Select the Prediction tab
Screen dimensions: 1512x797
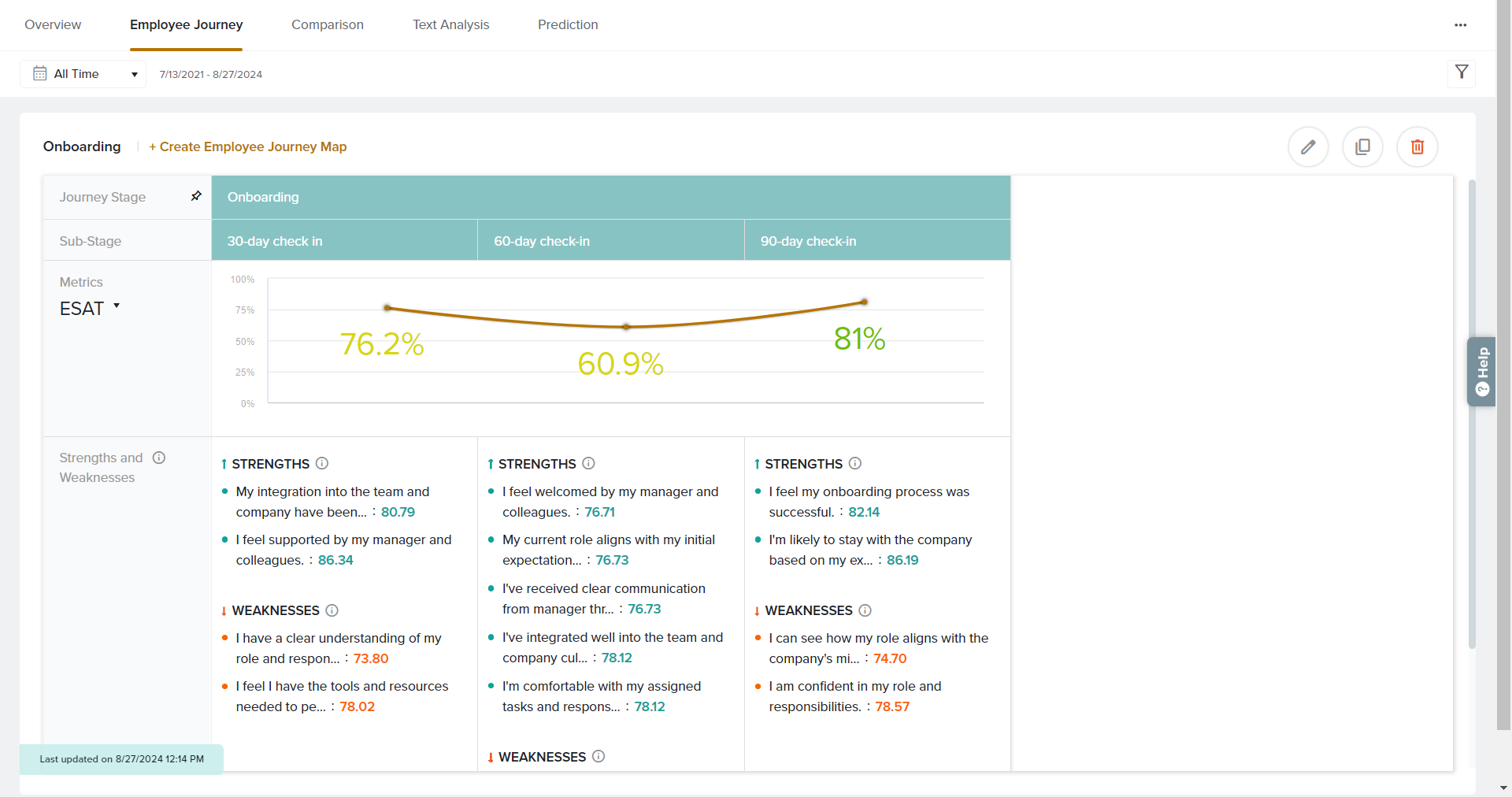(567, 25)
